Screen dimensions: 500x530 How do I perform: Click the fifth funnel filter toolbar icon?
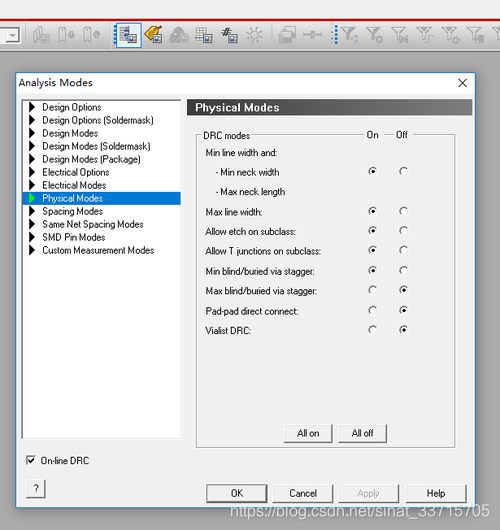450,35
